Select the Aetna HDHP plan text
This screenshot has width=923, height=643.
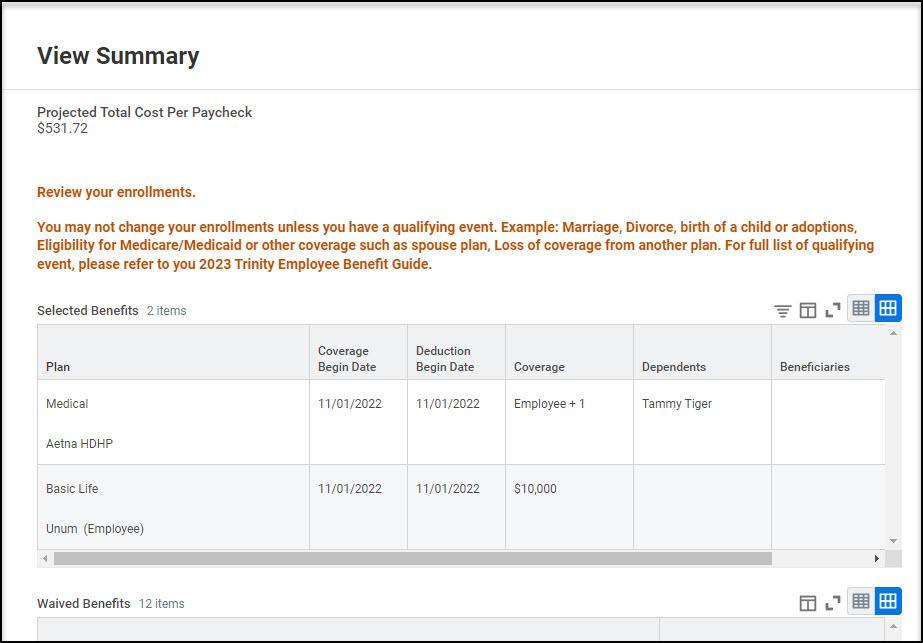[x=79, y=444]
